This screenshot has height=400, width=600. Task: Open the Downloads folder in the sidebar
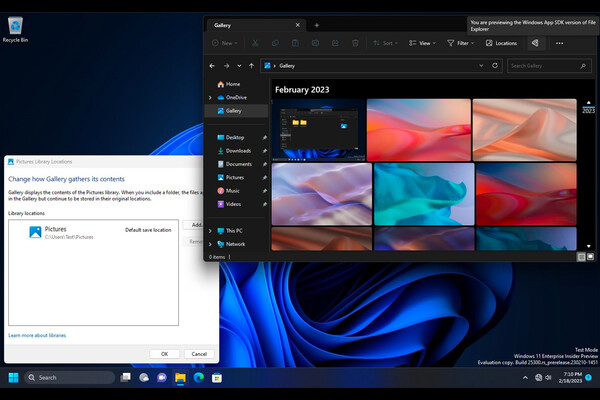238,150
